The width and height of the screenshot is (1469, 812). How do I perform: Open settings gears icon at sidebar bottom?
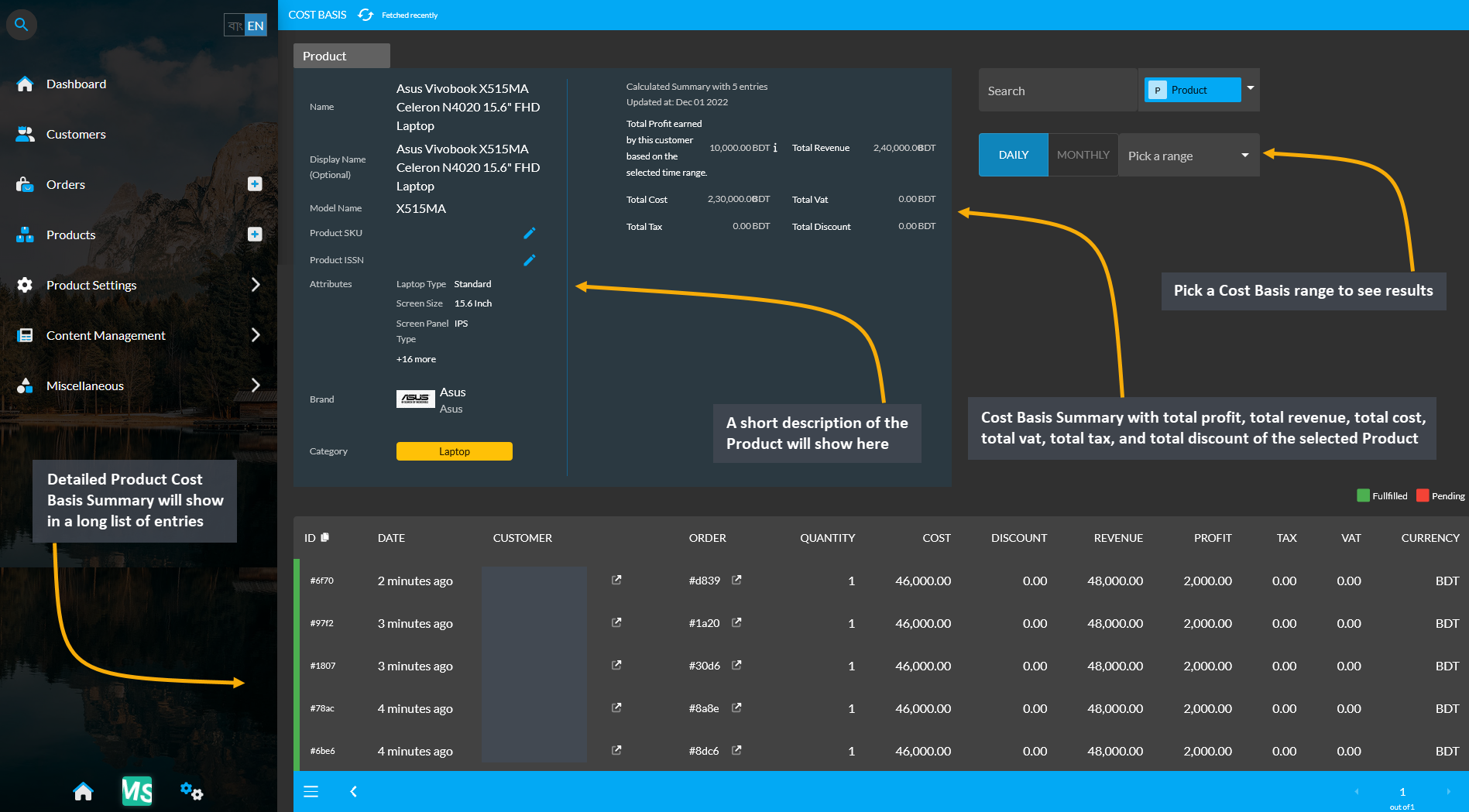pyautogui.click(x=191, y=791)
